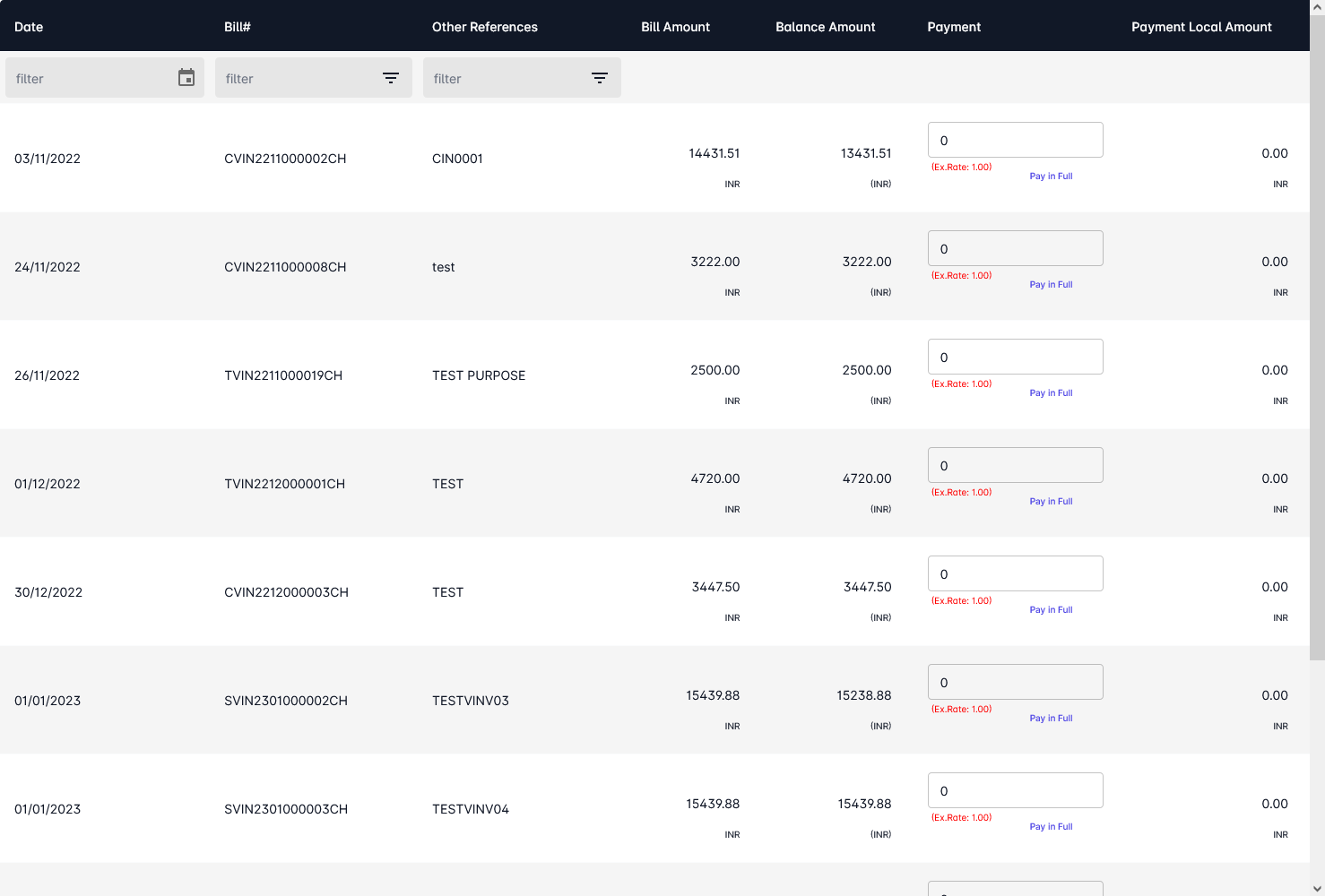The image size is (1325, 896).
Task: Focus payment input for bill CVIN2212000003CH
Action: (x=1015, y=574)
